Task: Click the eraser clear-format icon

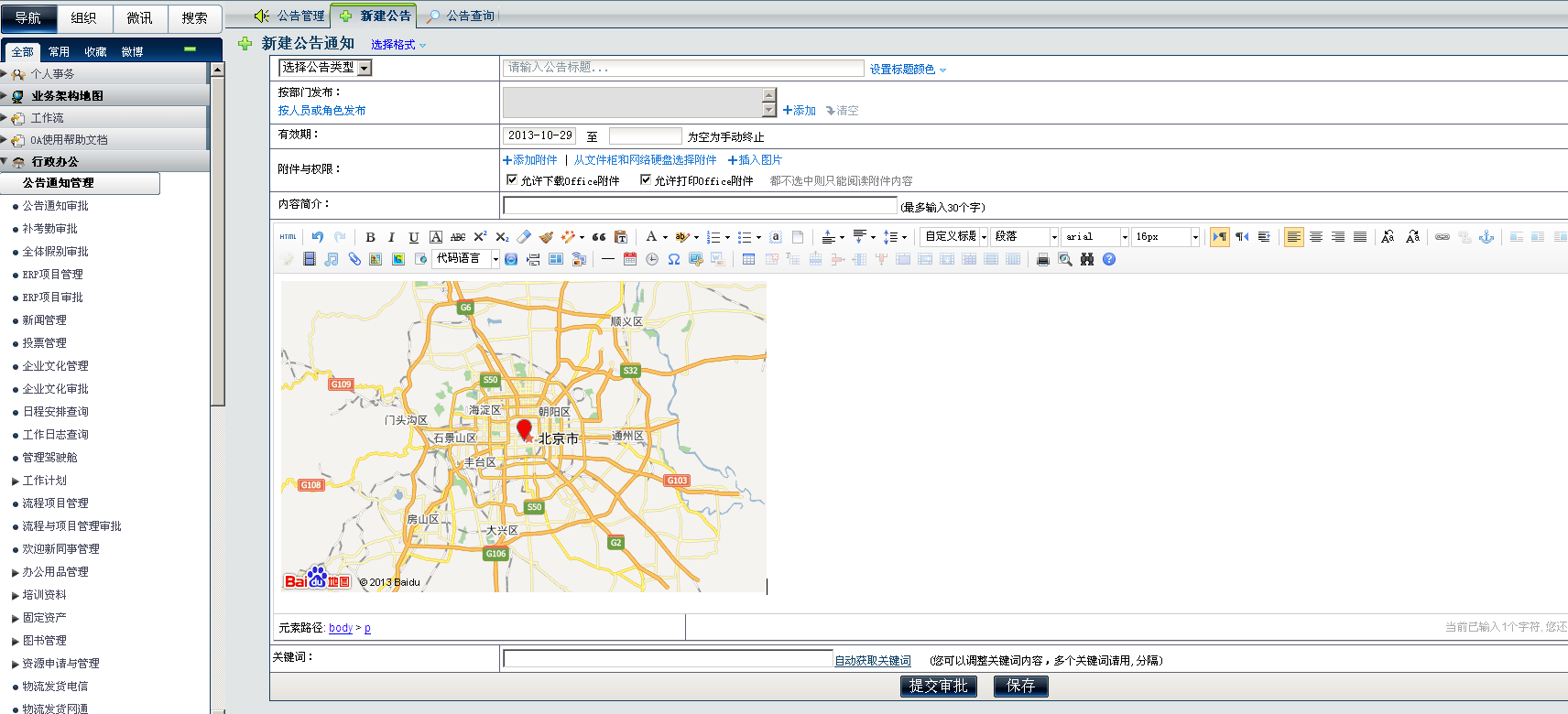Action: click(x=524, y=236)
